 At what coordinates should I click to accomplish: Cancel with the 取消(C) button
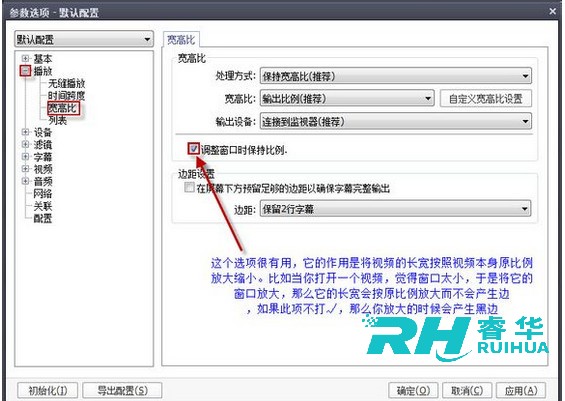point(467,390)
